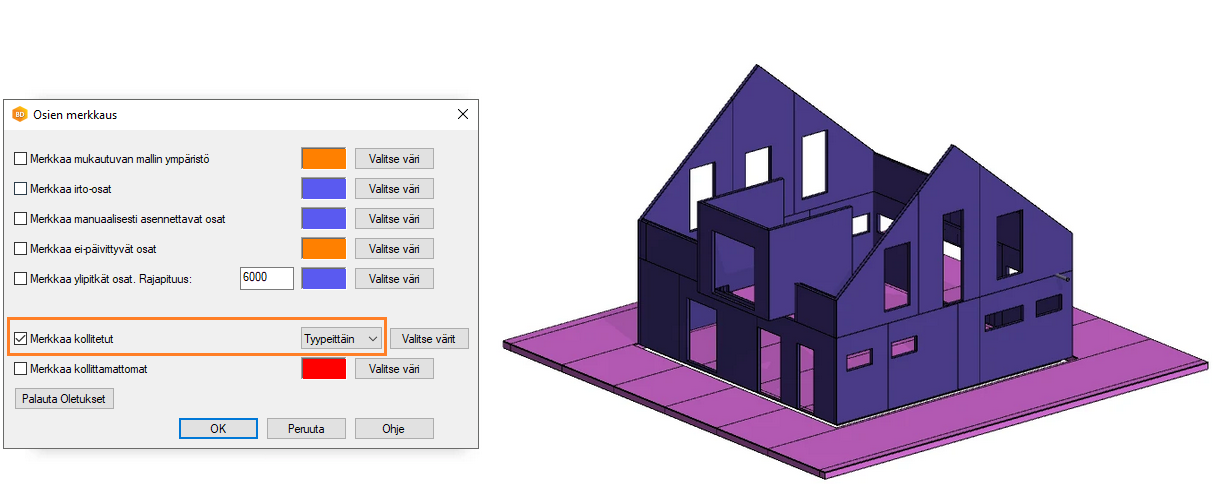Confirm the dialog with OK
This screenshot has width=1220, height=484.
218,428
